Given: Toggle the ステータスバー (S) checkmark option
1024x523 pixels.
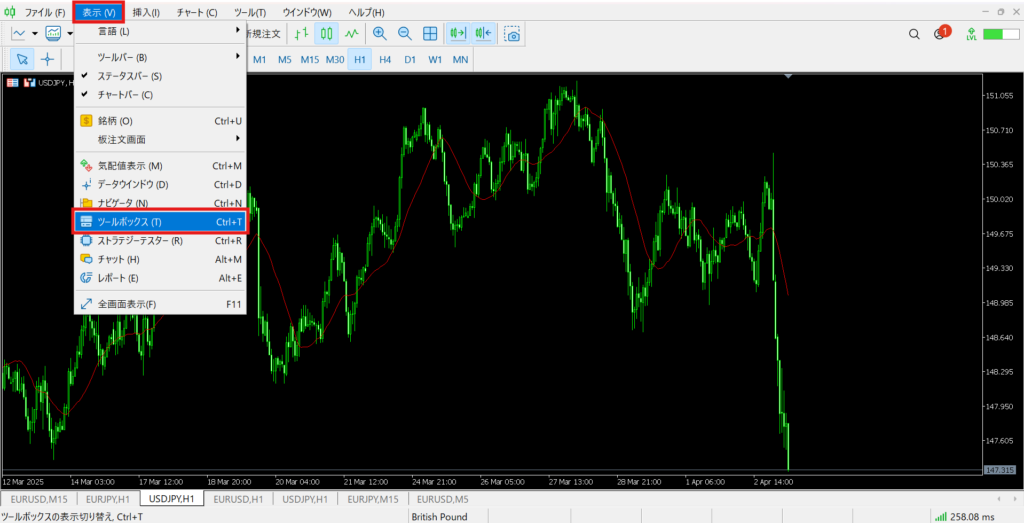Looking at the screenshot, I should 130,76.
